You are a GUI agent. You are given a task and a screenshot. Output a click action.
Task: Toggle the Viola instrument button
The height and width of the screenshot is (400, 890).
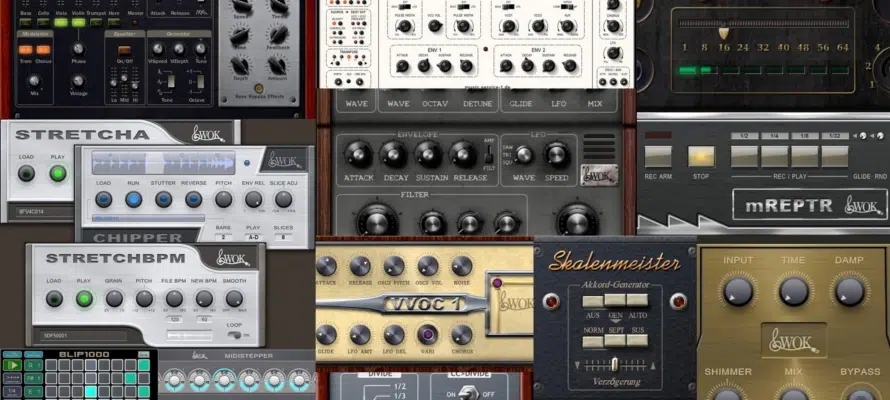60,23
